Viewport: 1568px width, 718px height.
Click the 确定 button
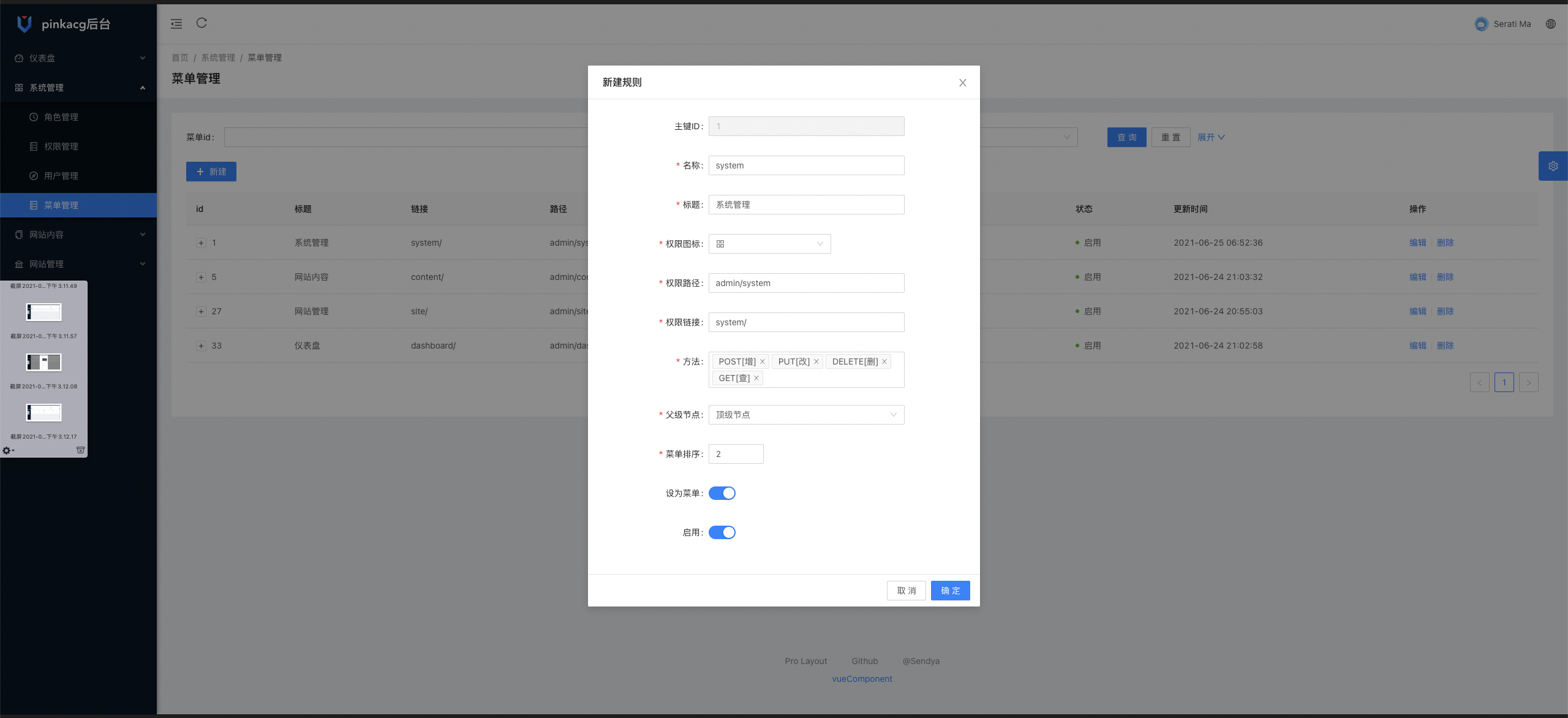950,591
